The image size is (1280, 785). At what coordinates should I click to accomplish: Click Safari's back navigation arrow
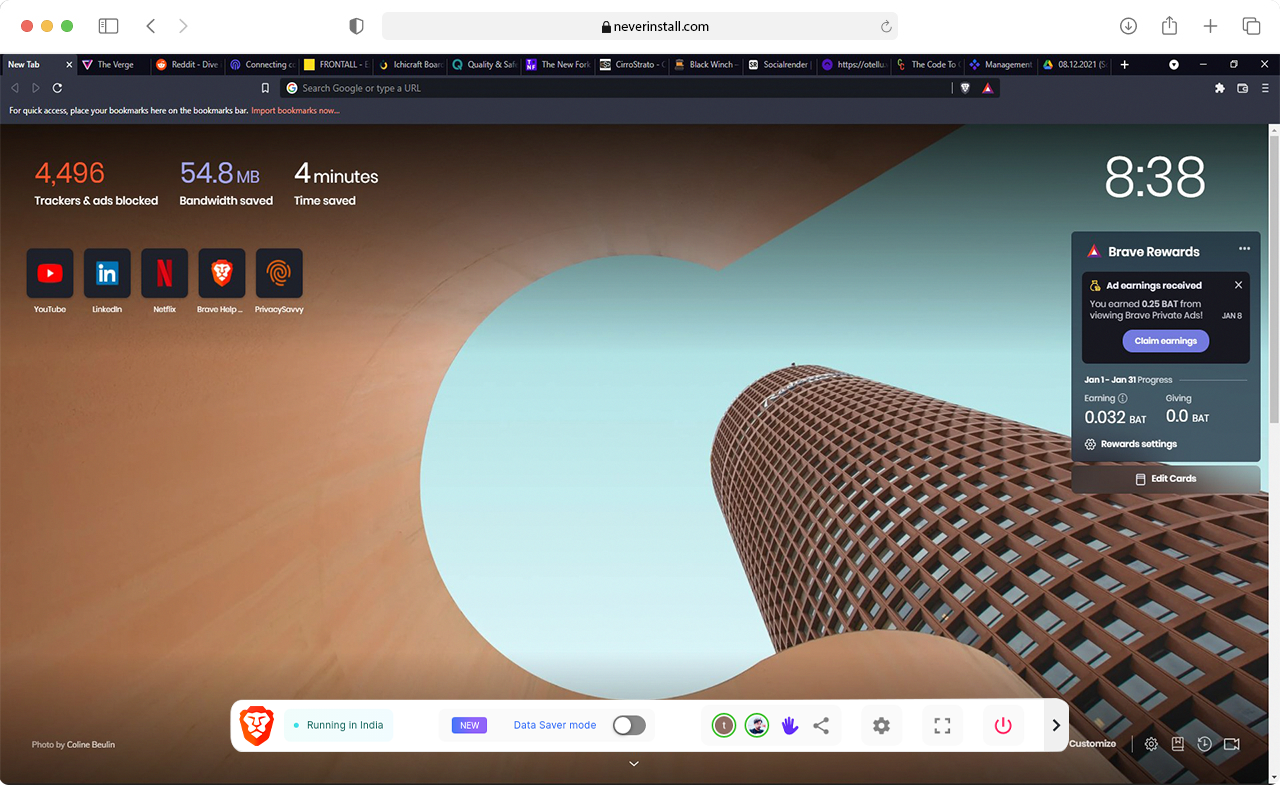coord(151,26)
